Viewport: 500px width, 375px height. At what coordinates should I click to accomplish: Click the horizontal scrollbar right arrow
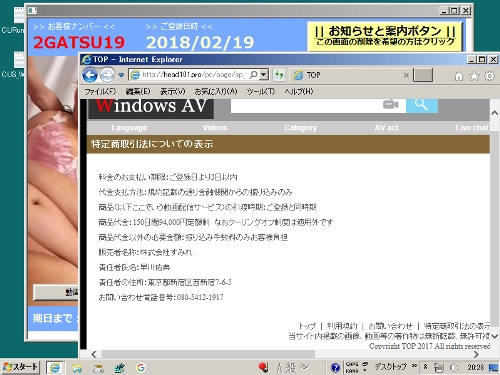click(476, 354)
